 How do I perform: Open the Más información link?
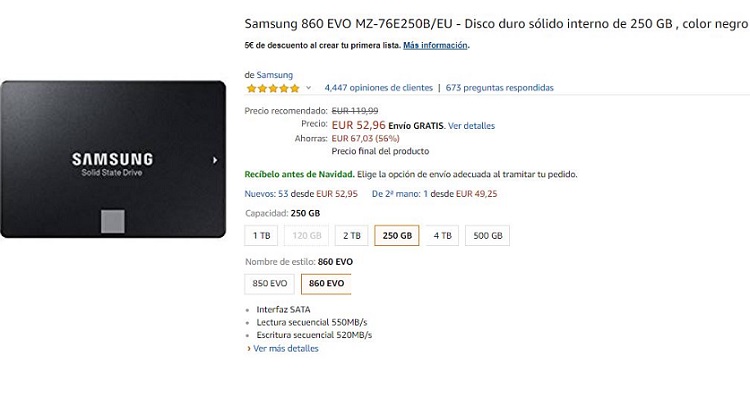coord(435,45)
